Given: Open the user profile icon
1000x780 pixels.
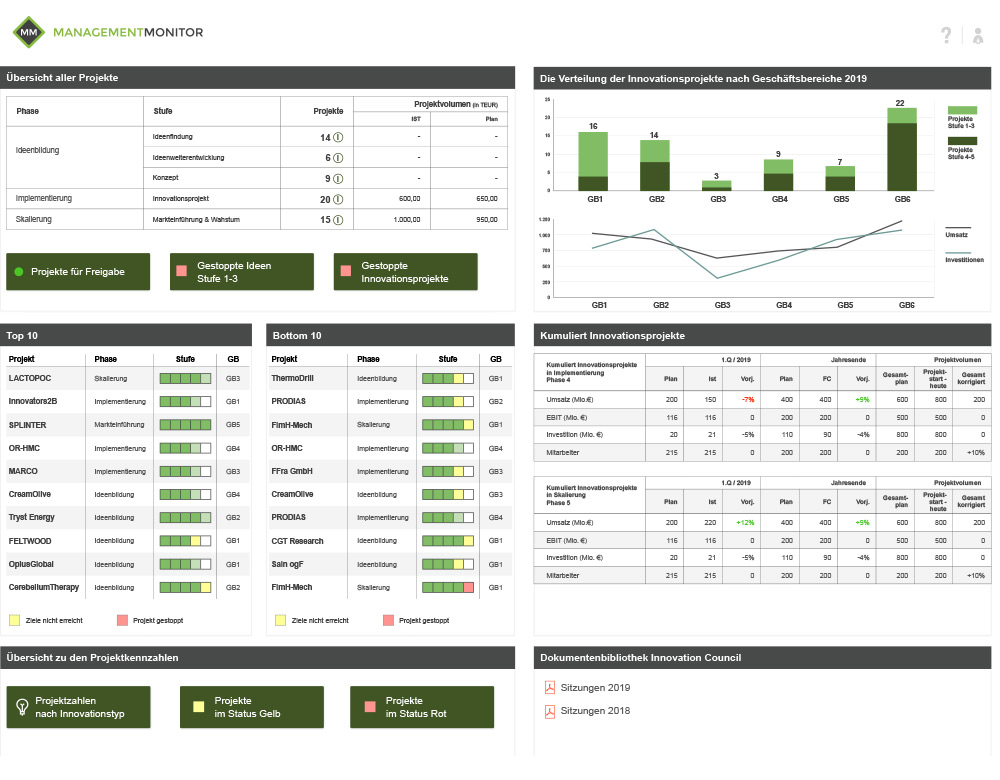Looking at the screenshot, I should pos(978,35).
